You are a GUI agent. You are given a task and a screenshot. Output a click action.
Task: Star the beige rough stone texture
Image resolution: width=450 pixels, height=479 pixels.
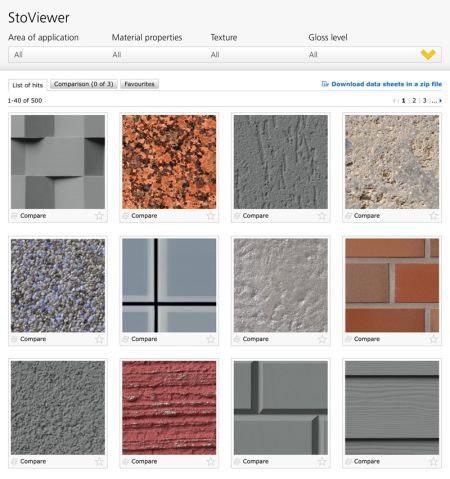pyautogui.click(x=433, y=216)
